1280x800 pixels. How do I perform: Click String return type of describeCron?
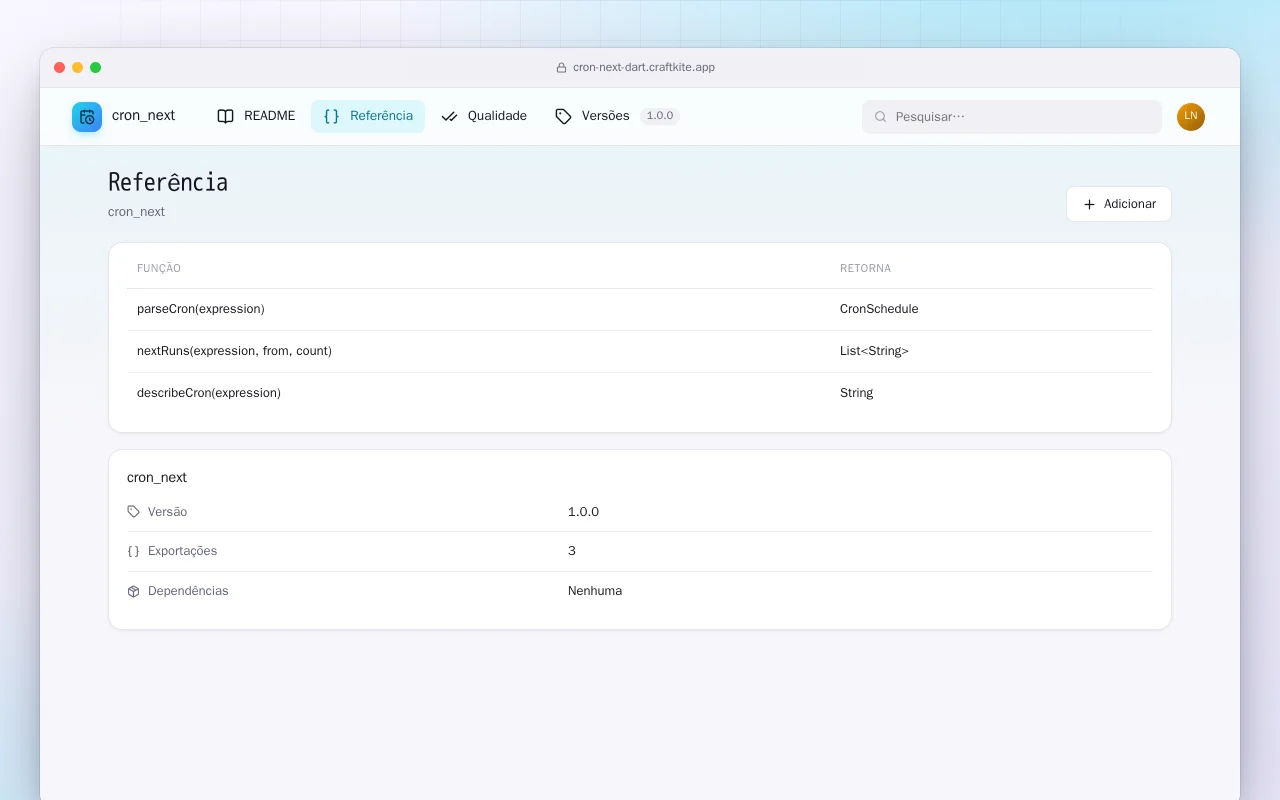856,393
